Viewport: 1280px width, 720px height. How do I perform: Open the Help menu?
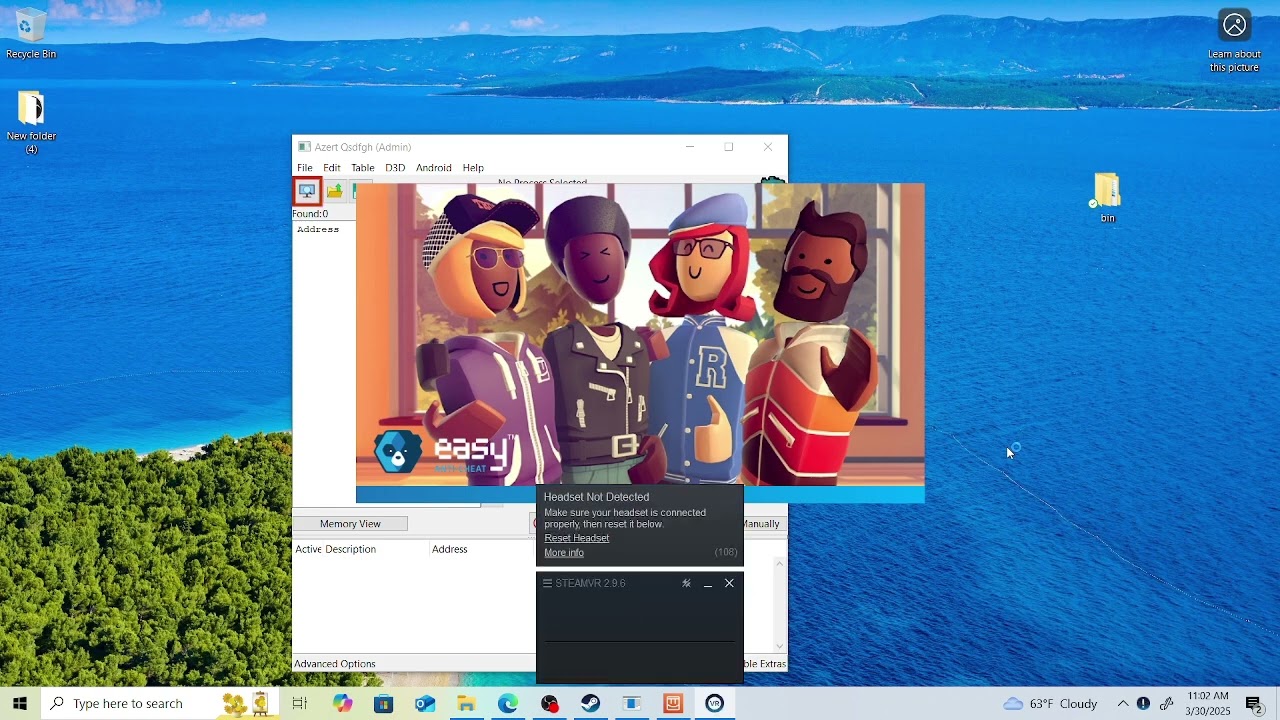[x=473, y=168]
